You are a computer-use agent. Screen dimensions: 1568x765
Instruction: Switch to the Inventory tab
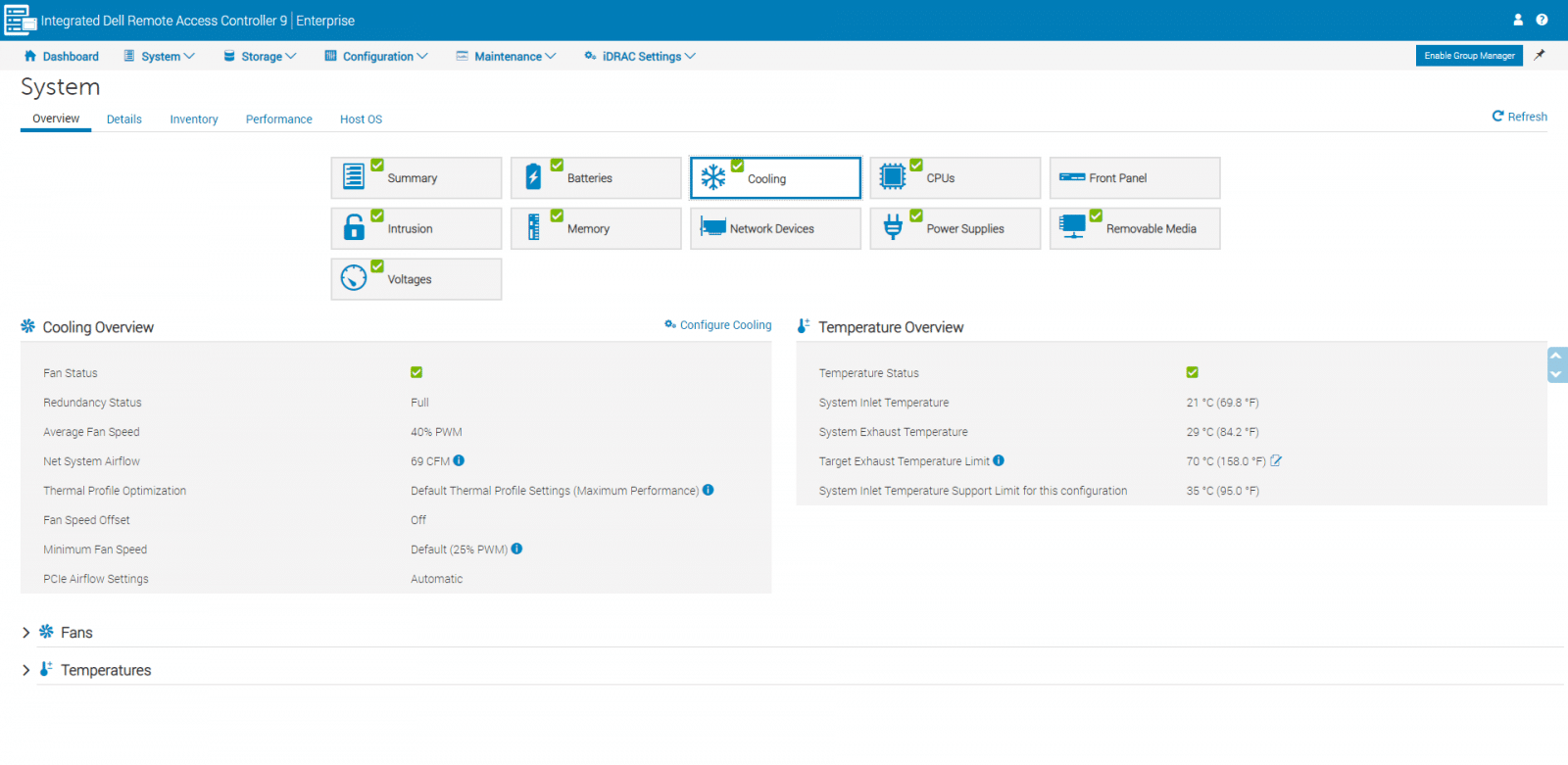pyautogui.click(x=194, y=120)
